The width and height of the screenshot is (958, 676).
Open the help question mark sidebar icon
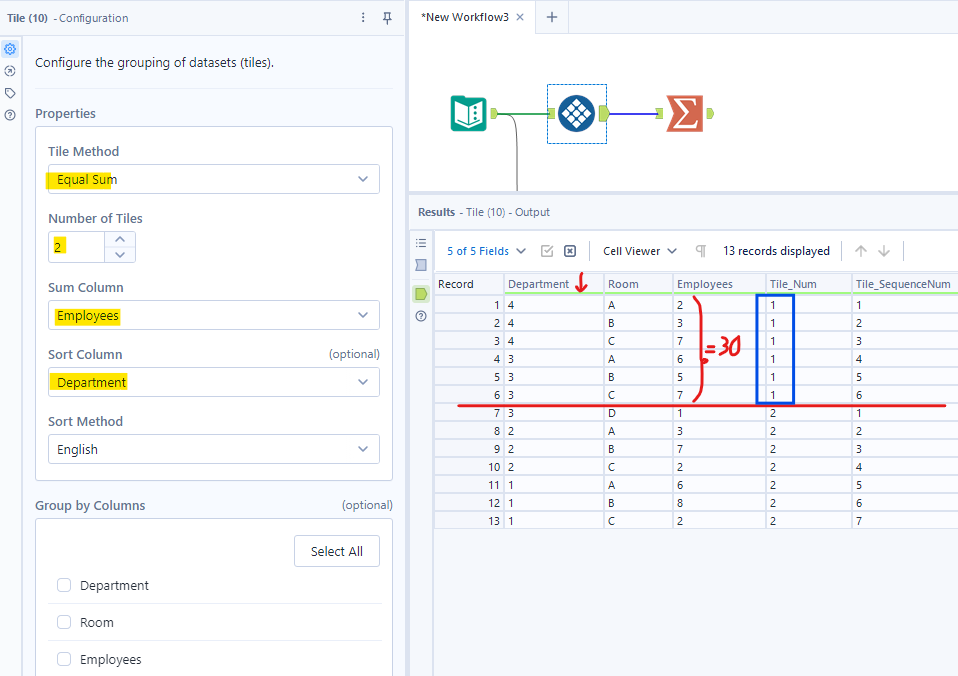pos(10,115)
